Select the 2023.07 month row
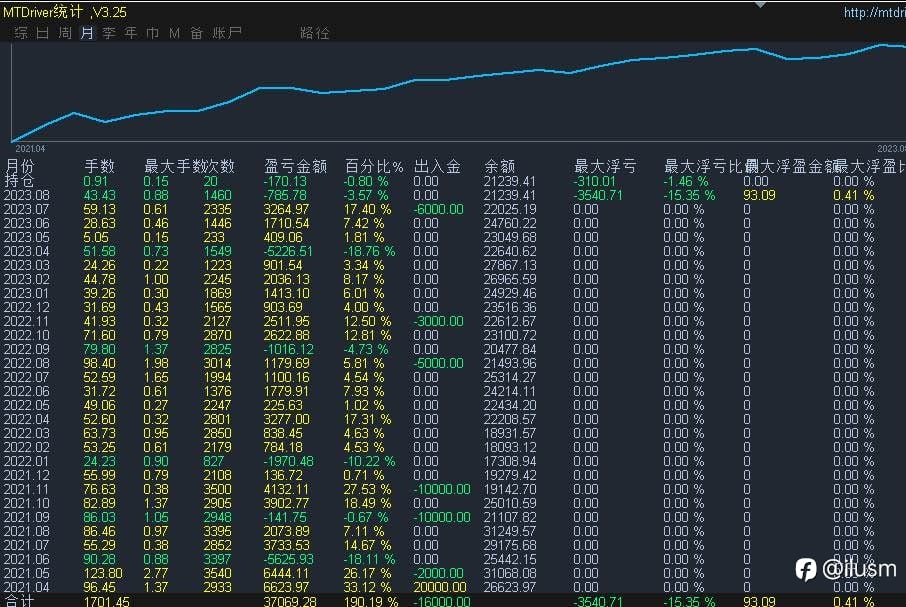 453,209
